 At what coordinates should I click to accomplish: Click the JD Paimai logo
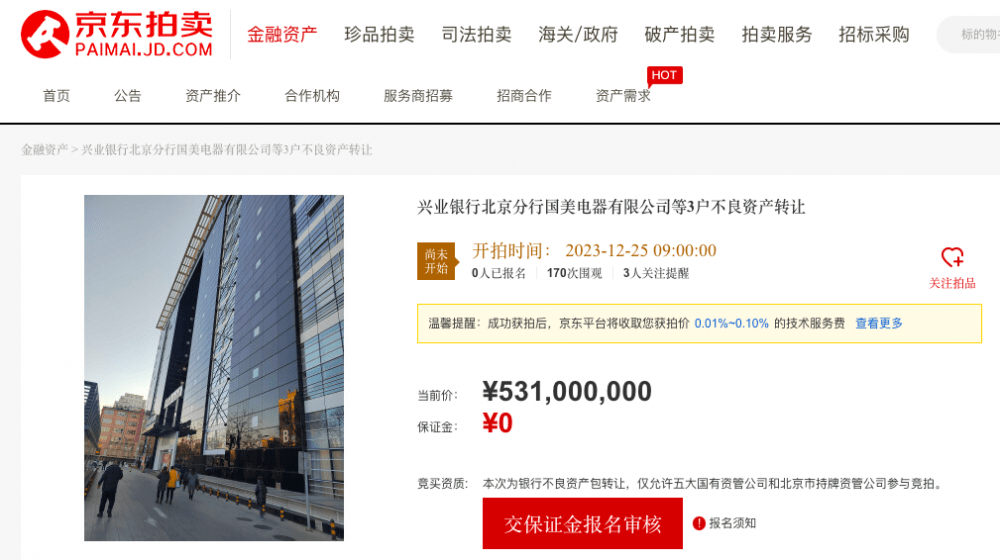(x=117, y=34)
